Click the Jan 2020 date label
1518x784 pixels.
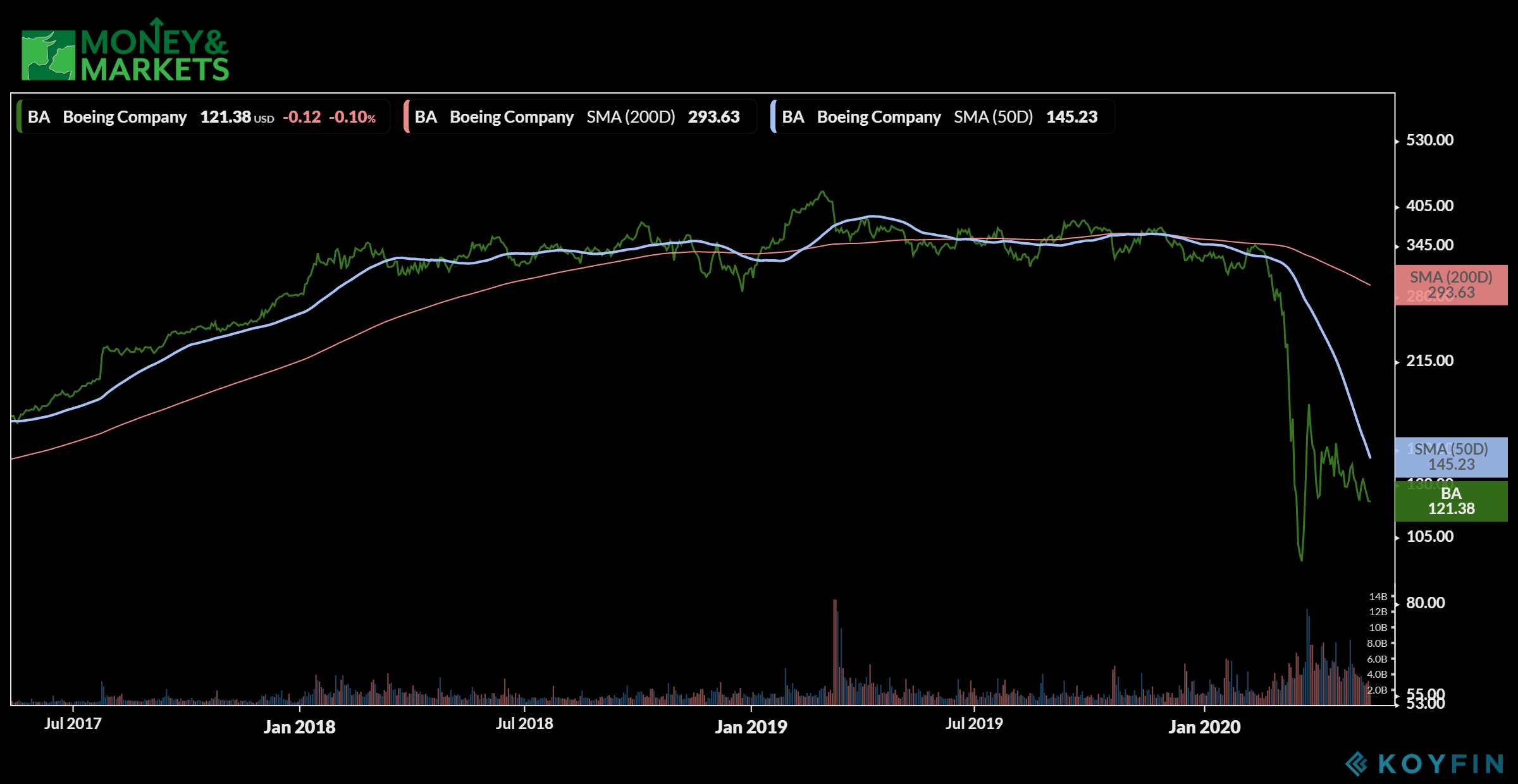click(x=1204, y=727)
